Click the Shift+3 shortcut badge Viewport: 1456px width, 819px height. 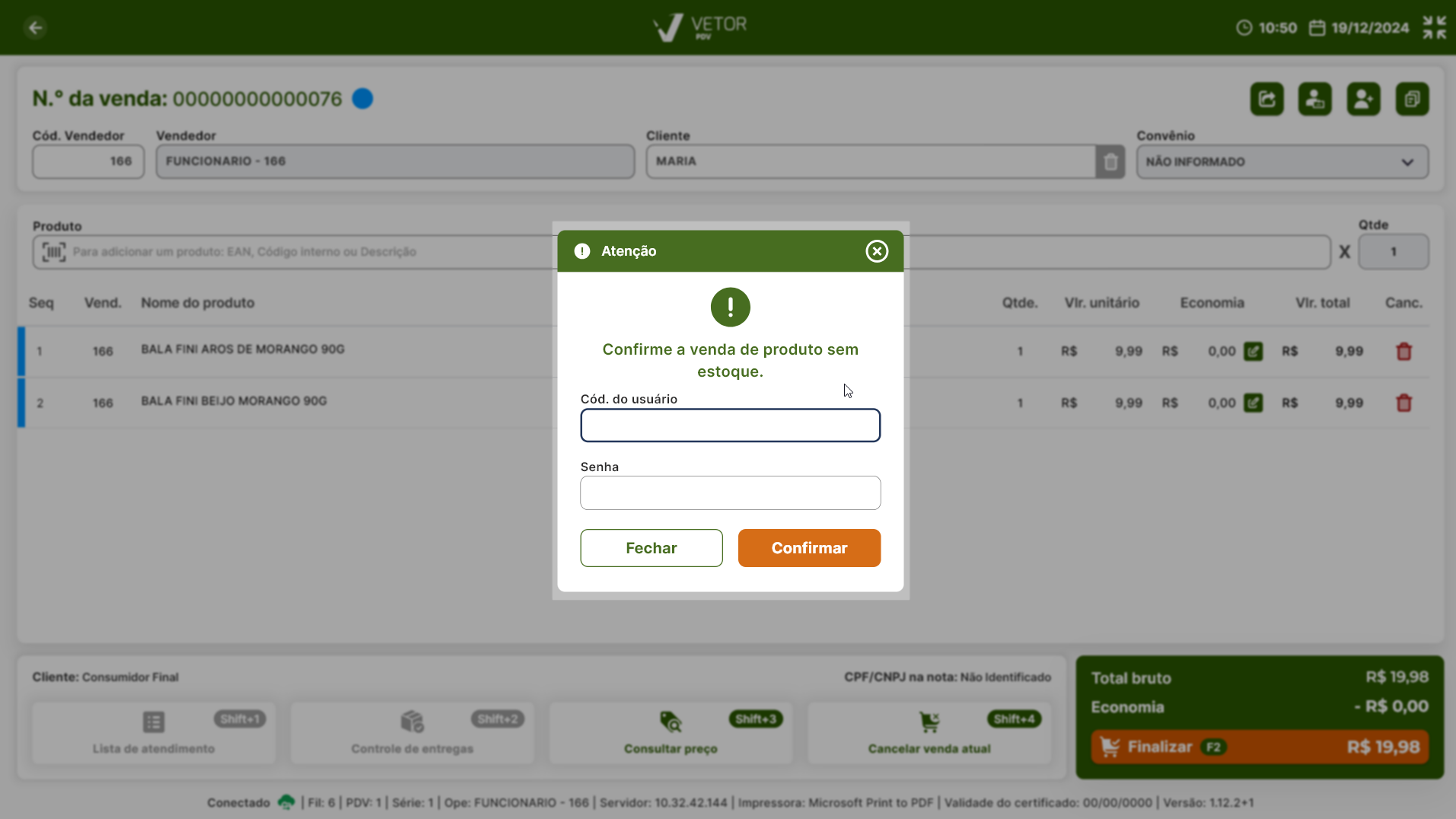(x=755, y=719)
